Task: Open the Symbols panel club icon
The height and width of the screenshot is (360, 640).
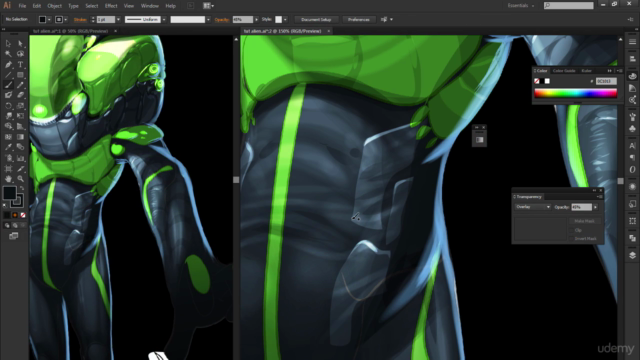Action: tap(632, 129)
